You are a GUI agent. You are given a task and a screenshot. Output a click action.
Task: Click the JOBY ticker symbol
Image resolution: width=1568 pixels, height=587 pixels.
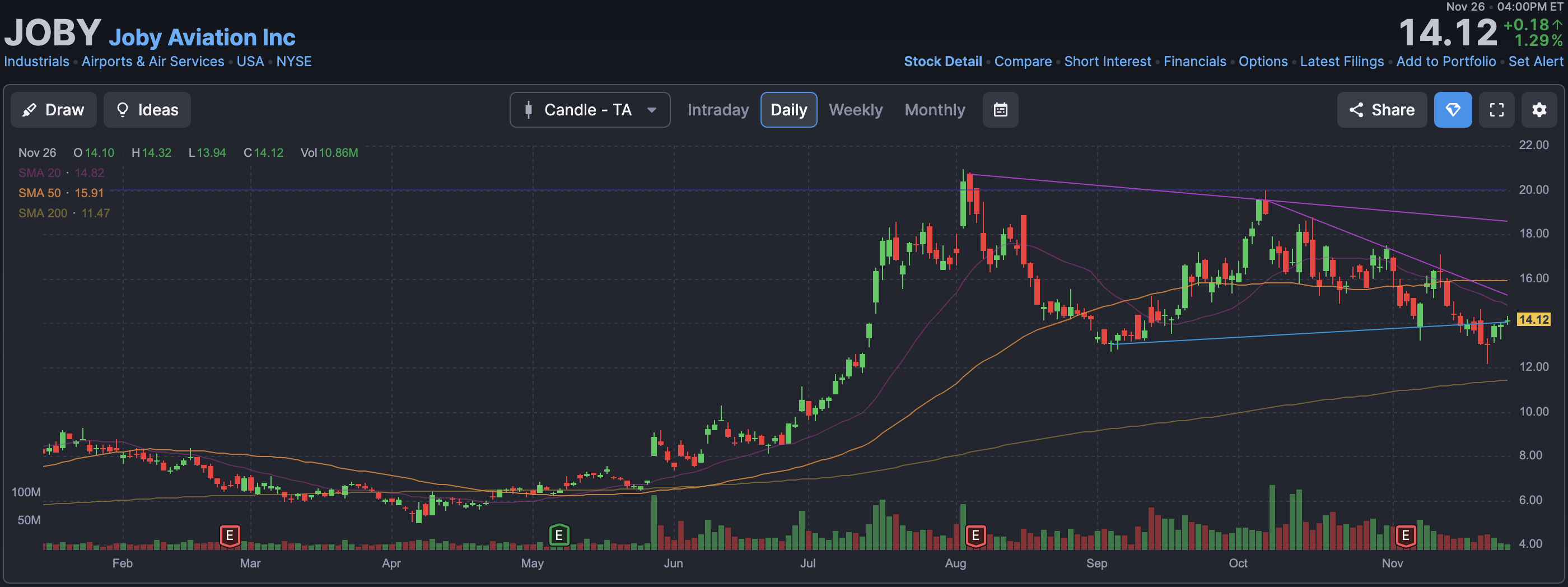click(x=52, y=33)
